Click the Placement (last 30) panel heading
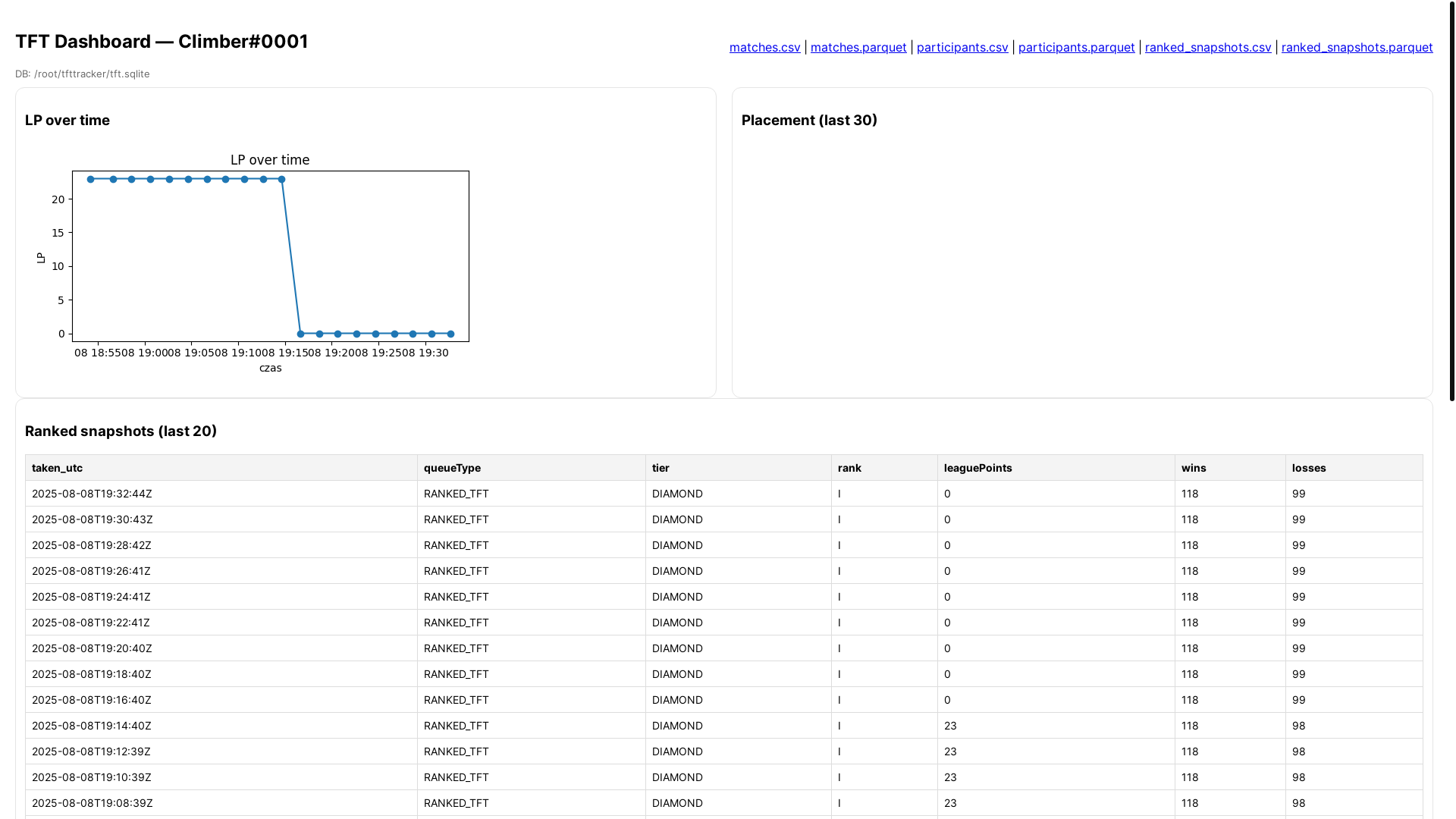 coord(809,121)
